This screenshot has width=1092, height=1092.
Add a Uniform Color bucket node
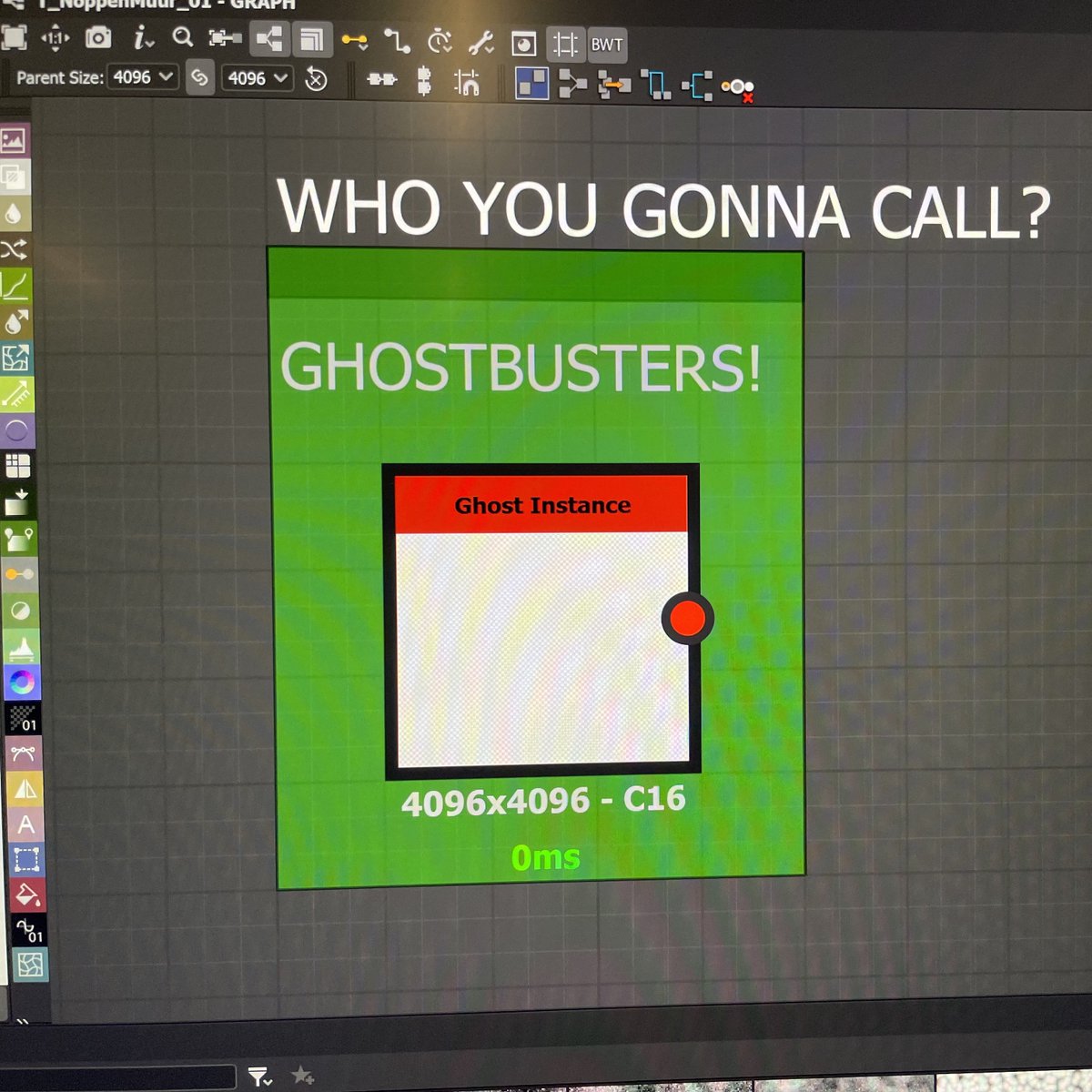pos(27,895)
